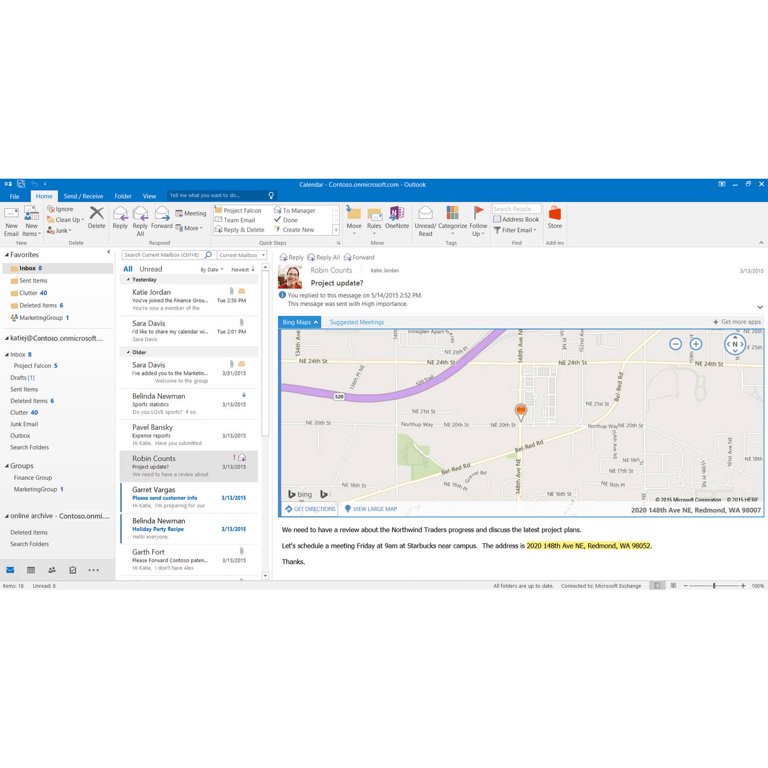
Task: Click the Follow Up flag icon
Action: (479, 219)
